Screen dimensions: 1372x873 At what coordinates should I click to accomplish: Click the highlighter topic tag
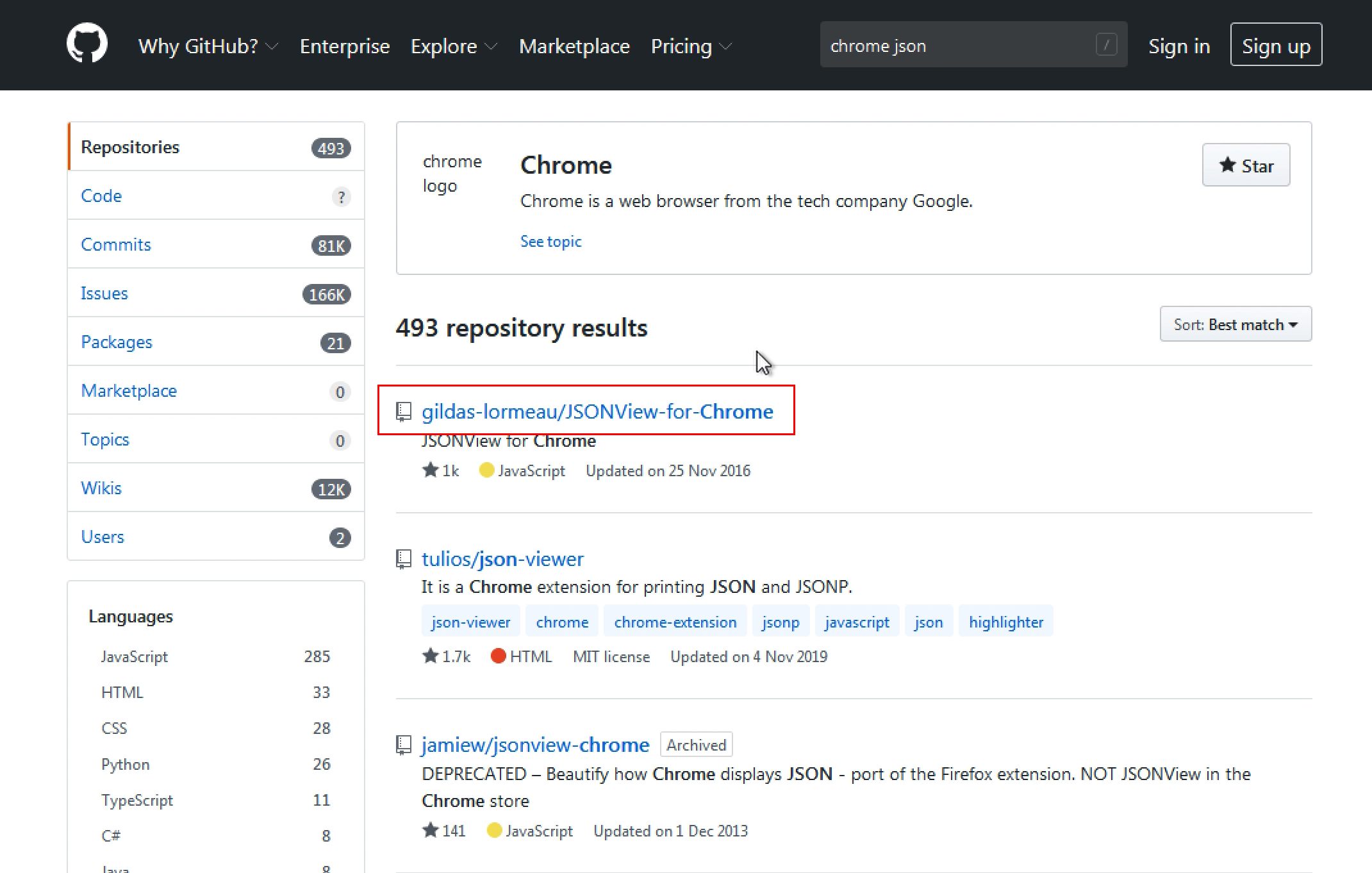[1005, 621]
